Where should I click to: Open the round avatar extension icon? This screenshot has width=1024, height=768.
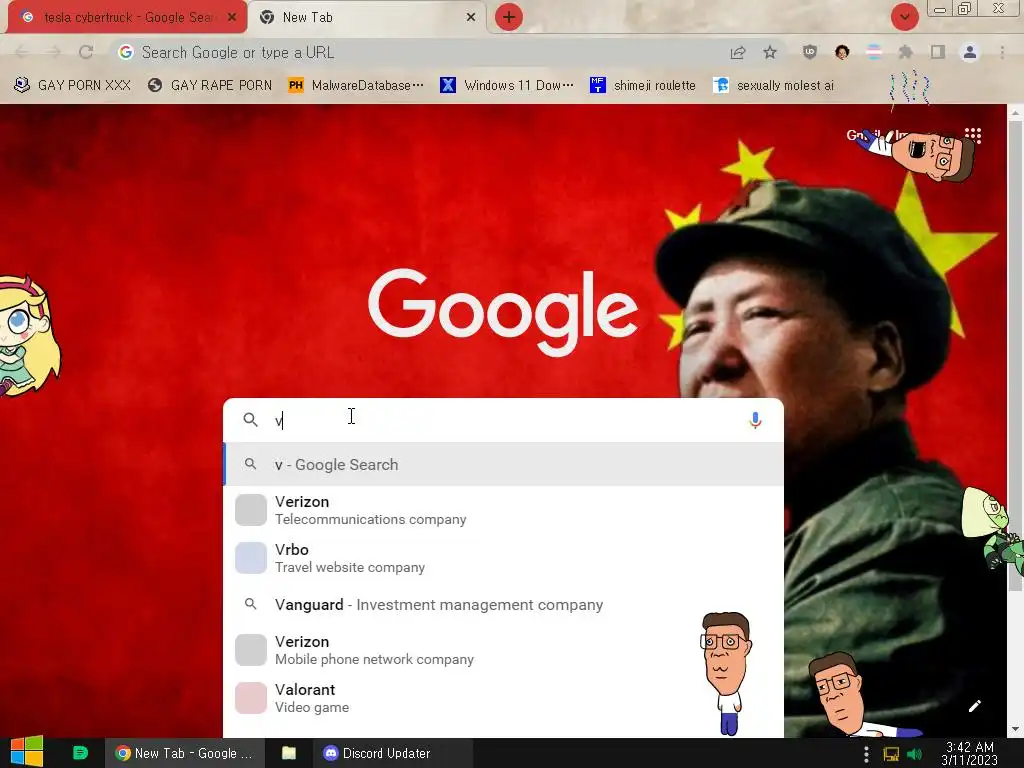[842, 52]
